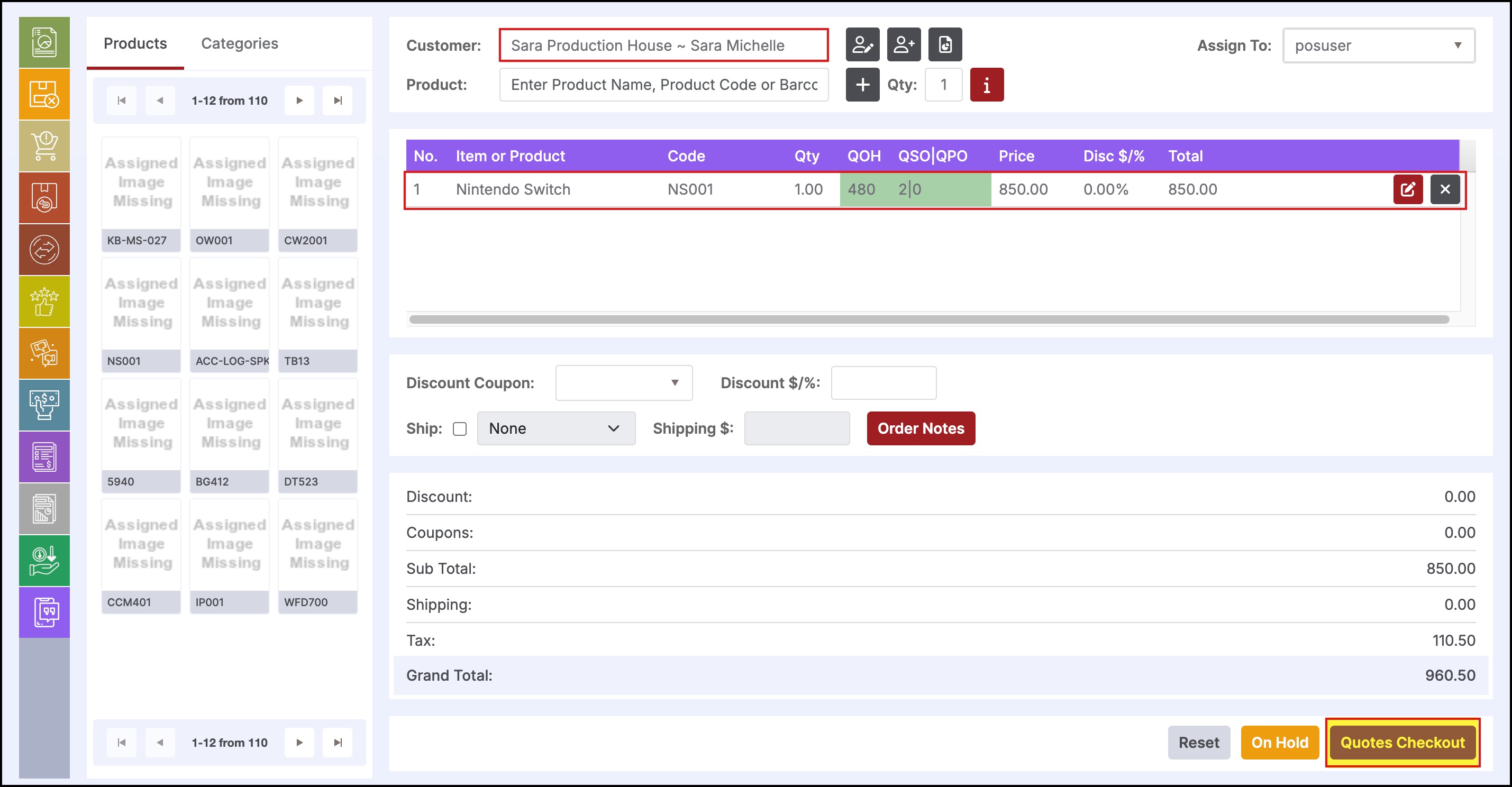The height and width of the screenshot is (787, 1512).
Task: Open the Assign To posuser dropdown
Action: point(1379,45)
